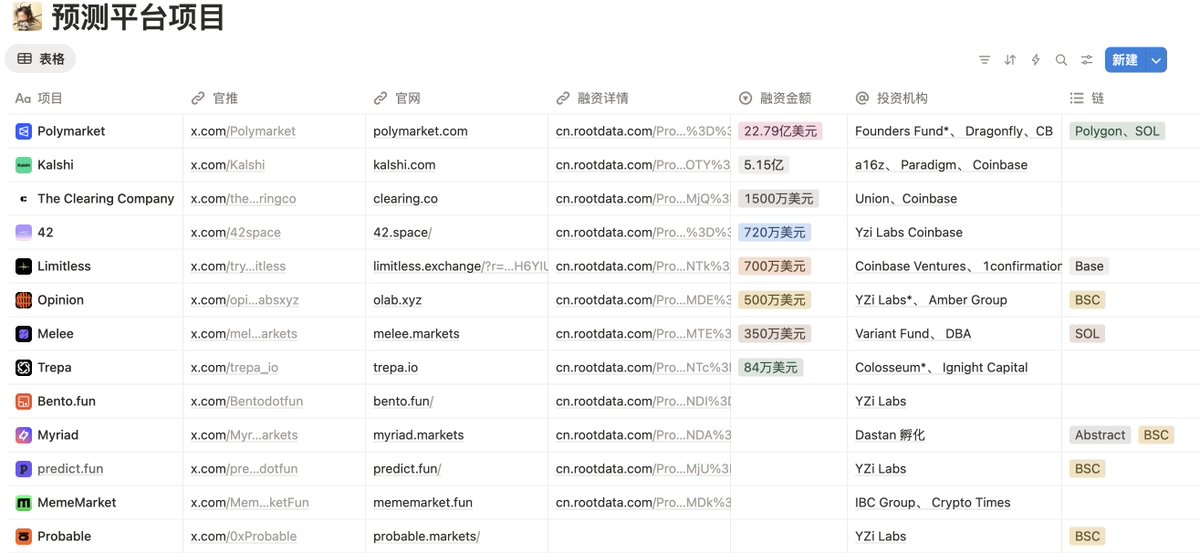
Task: Open the x.com/Bentodotfun link
Action: (247, 401)
